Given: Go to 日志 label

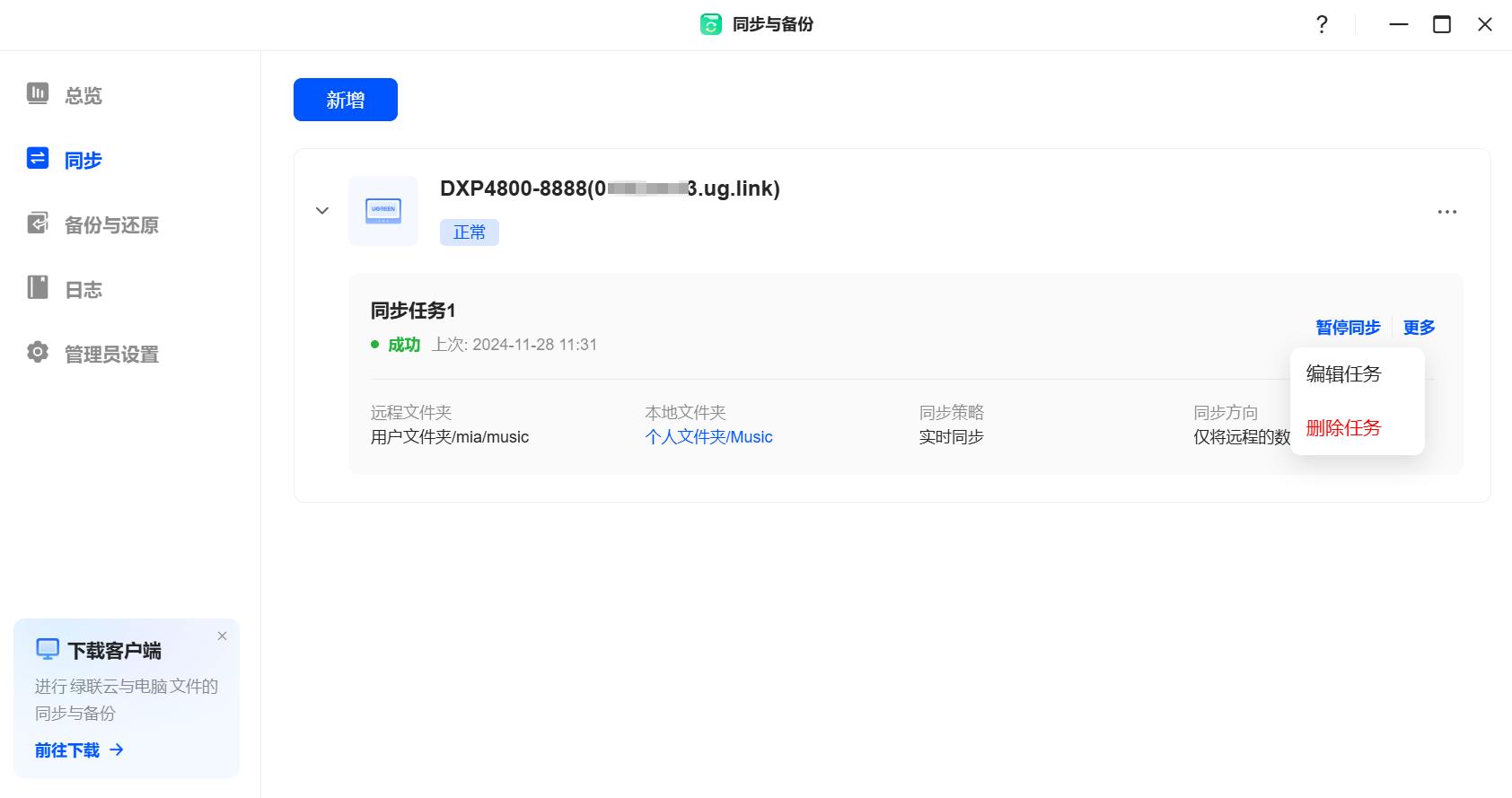Looking at the screenshot, I should pyautogui.click(x=84, y=289).
